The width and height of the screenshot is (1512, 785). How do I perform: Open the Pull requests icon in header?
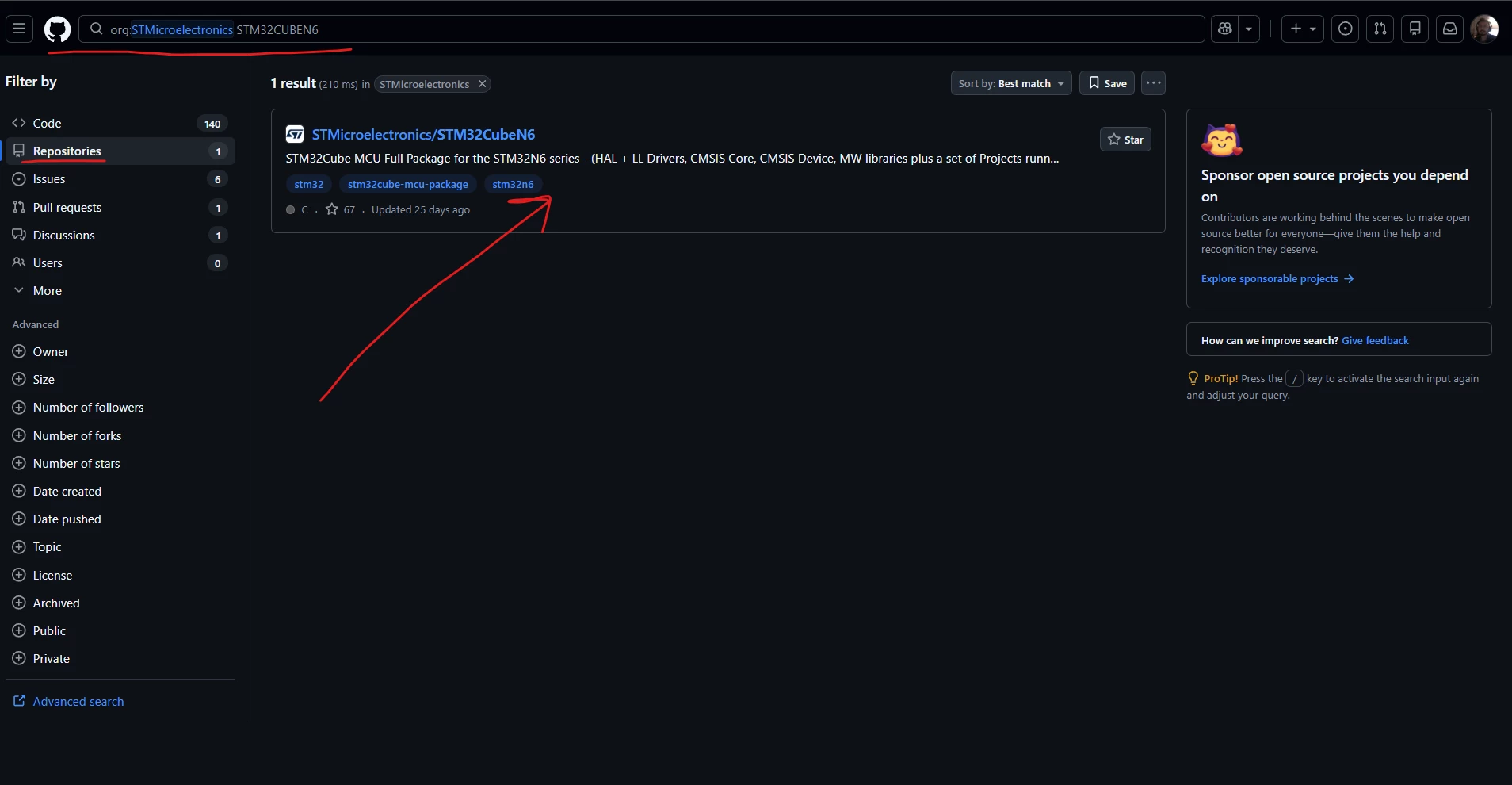coord(1380,29)
